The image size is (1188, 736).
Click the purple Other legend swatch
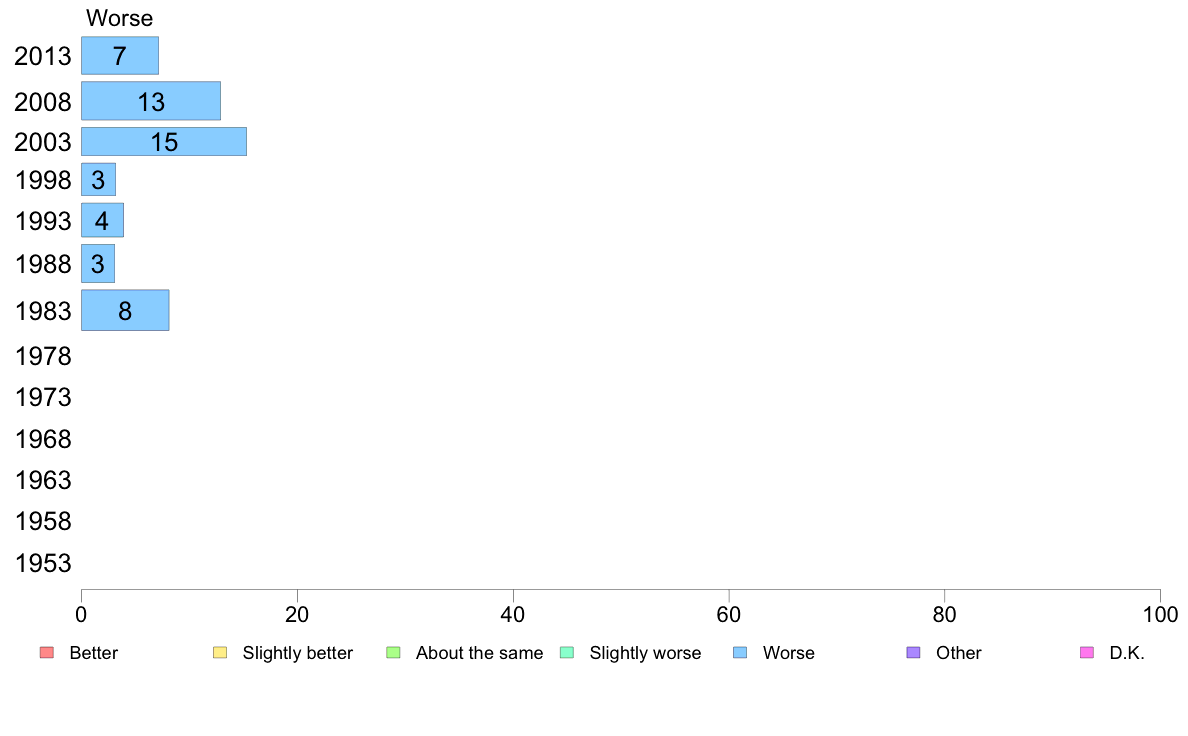[x=914, y=653]
